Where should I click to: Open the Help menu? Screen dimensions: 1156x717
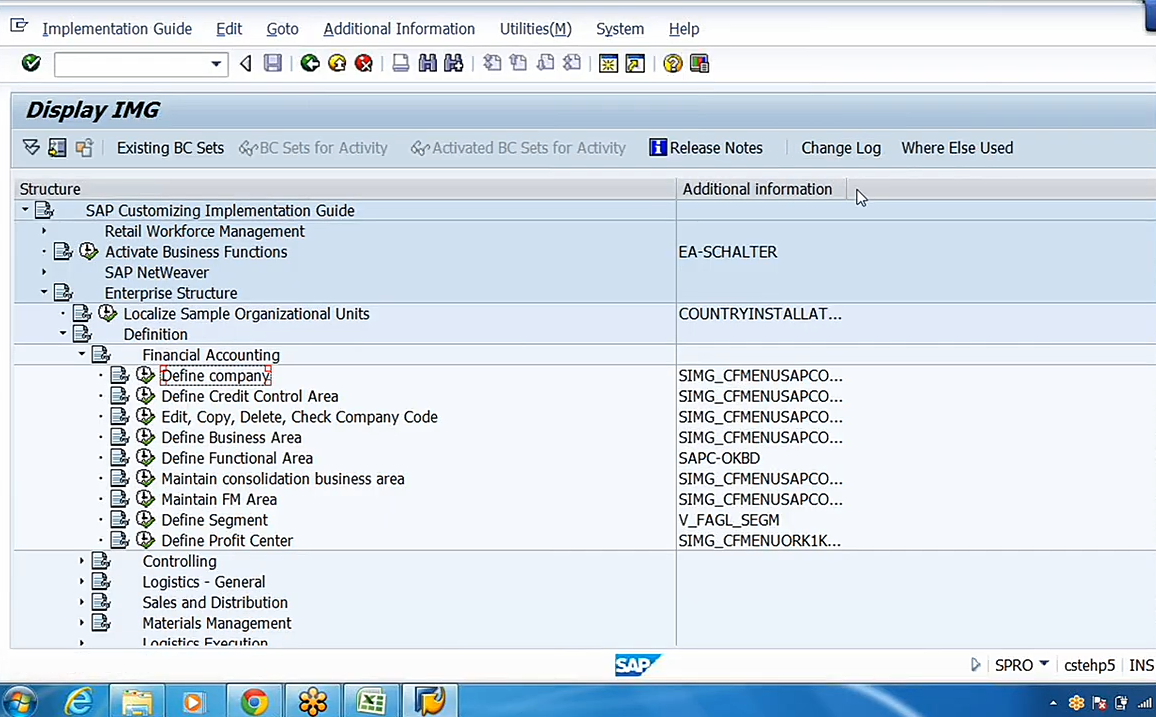(684, 29)
